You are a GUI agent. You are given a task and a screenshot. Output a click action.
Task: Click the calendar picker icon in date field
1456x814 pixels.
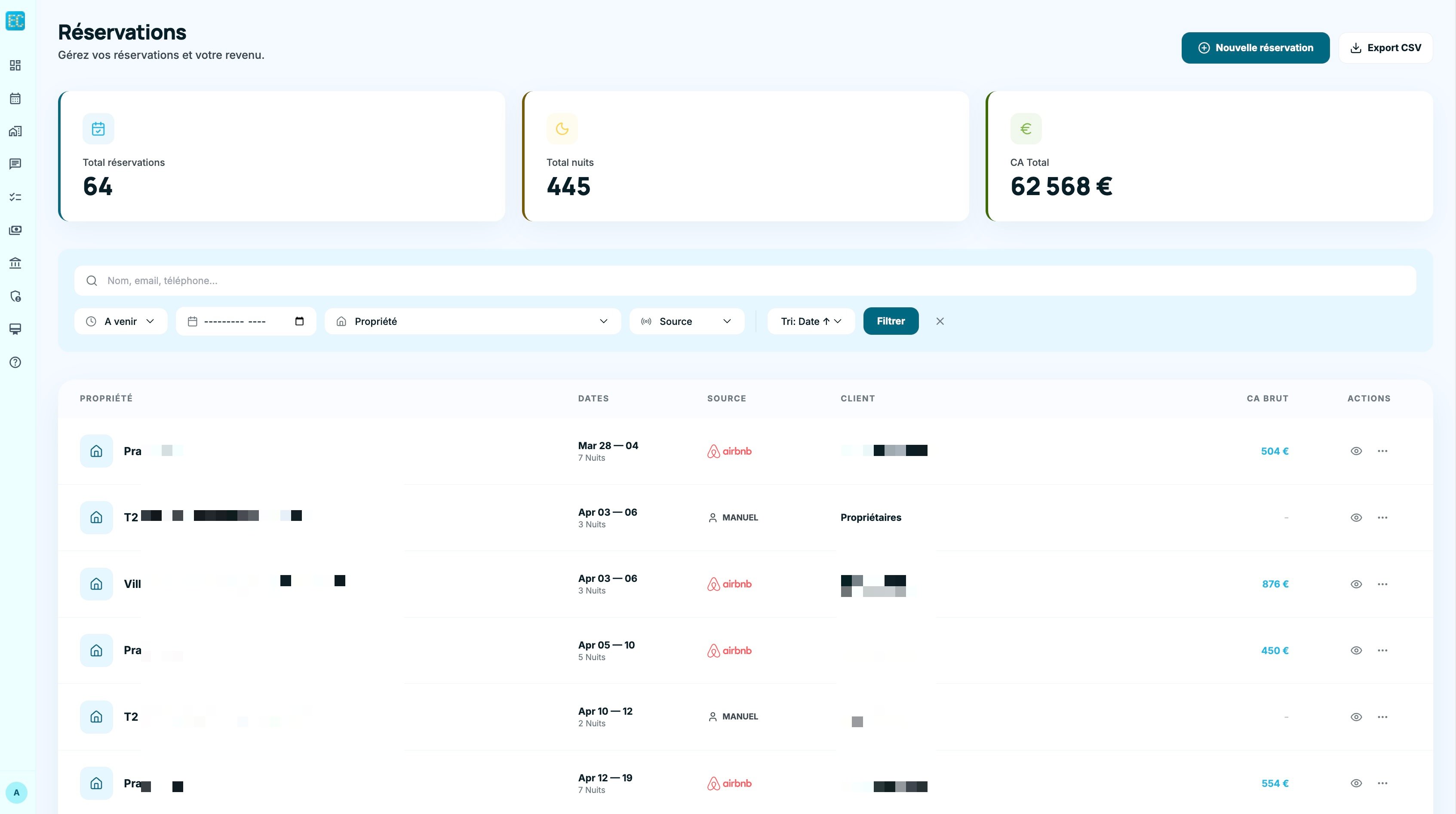[x=300, y=321]
